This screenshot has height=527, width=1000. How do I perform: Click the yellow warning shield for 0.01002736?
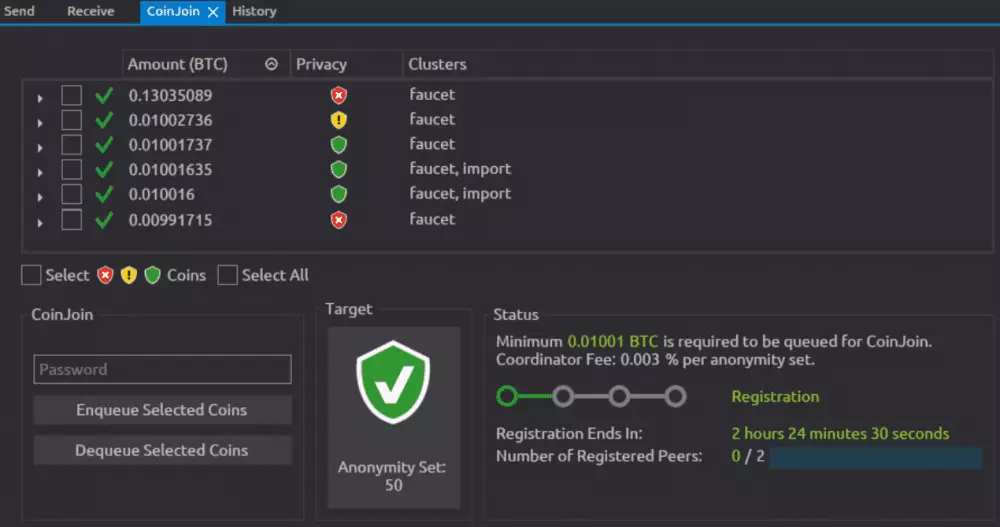pos(339,120)
